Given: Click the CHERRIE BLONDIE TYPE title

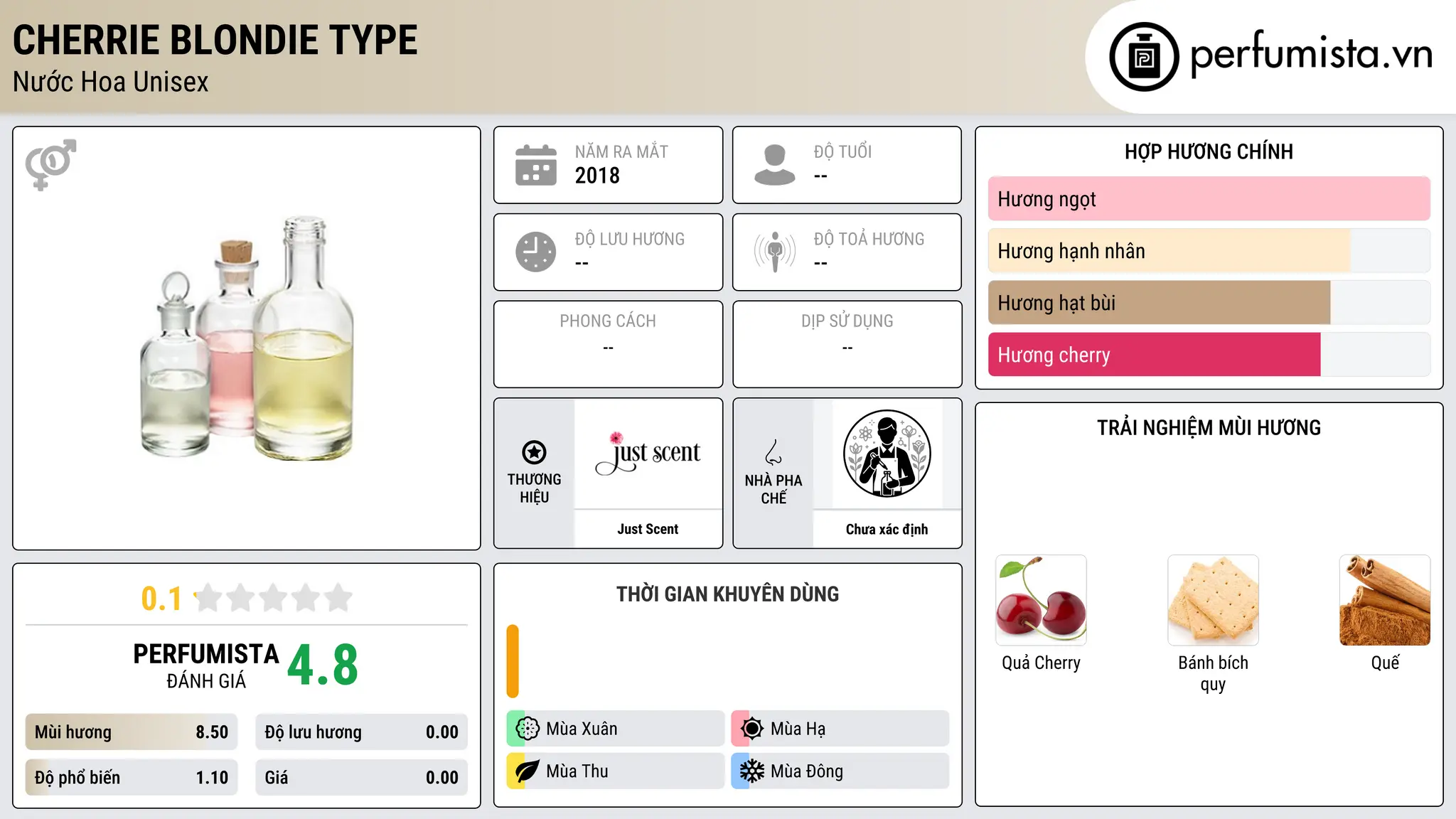Looking at the screenshot, I should 215,40.
